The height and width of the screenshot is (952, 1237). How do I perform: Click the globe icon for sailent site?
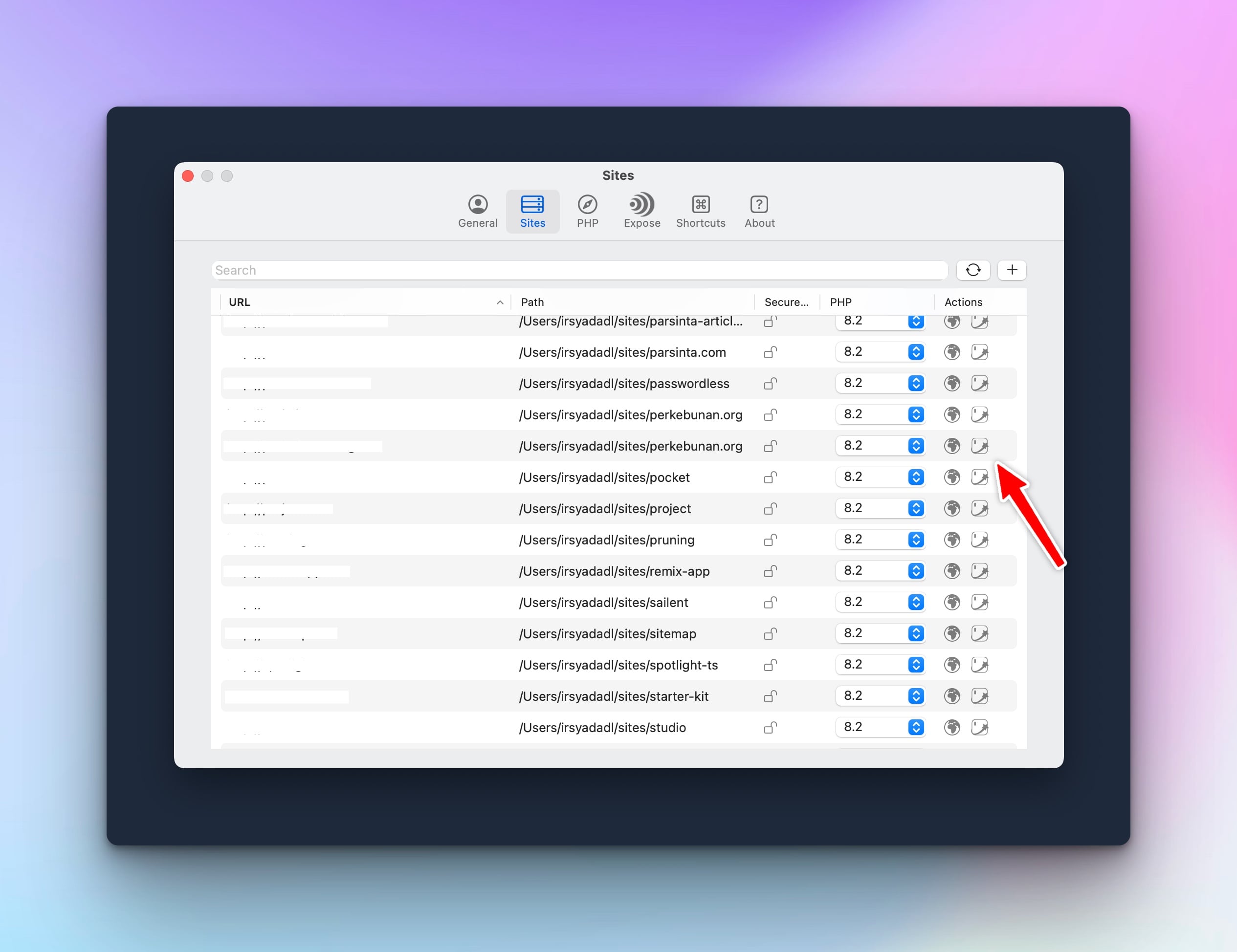click(x=952, y=602)
